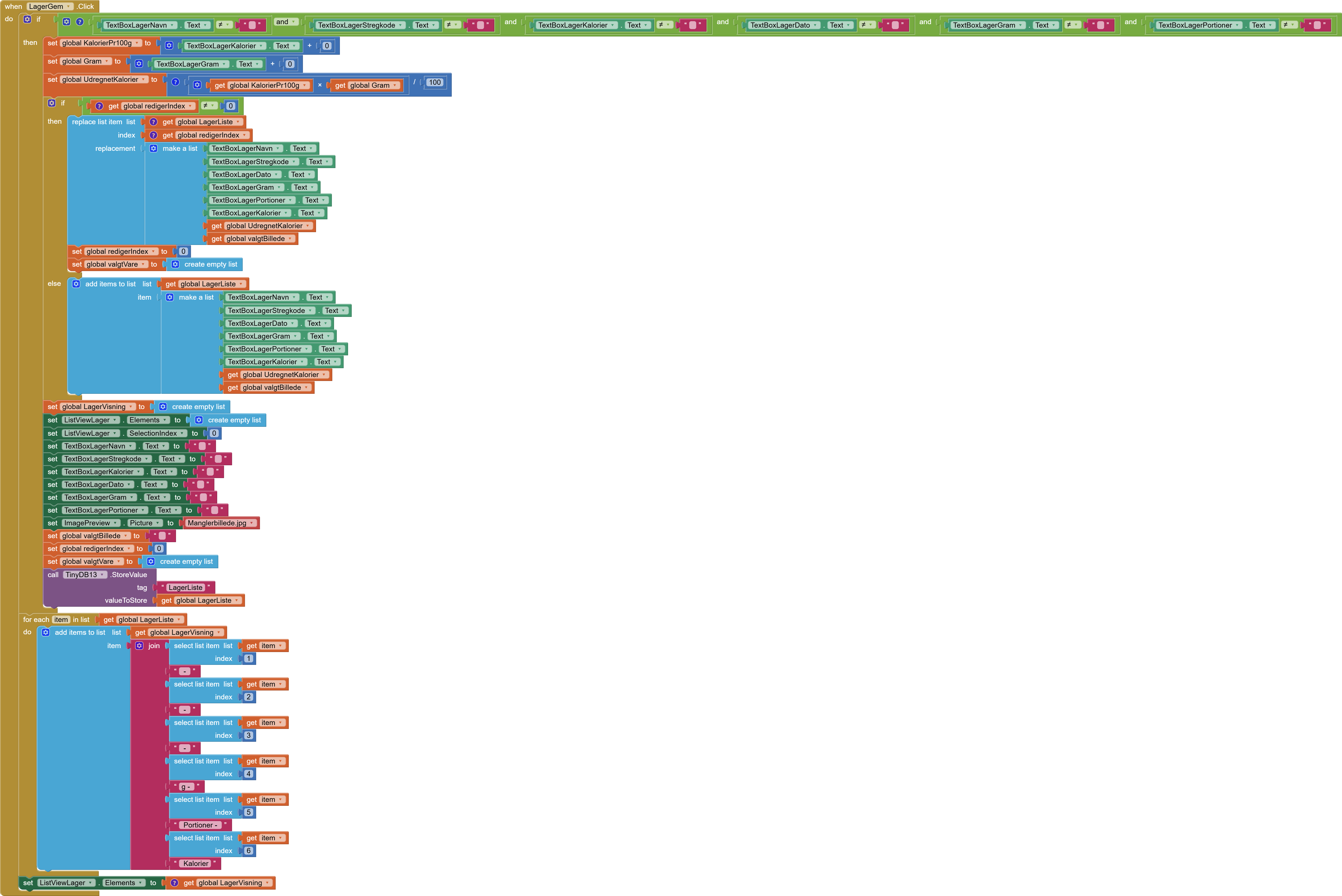Click comment icon on division by 100 block
Screen dimensions: 1342x896
coord(176,82)
